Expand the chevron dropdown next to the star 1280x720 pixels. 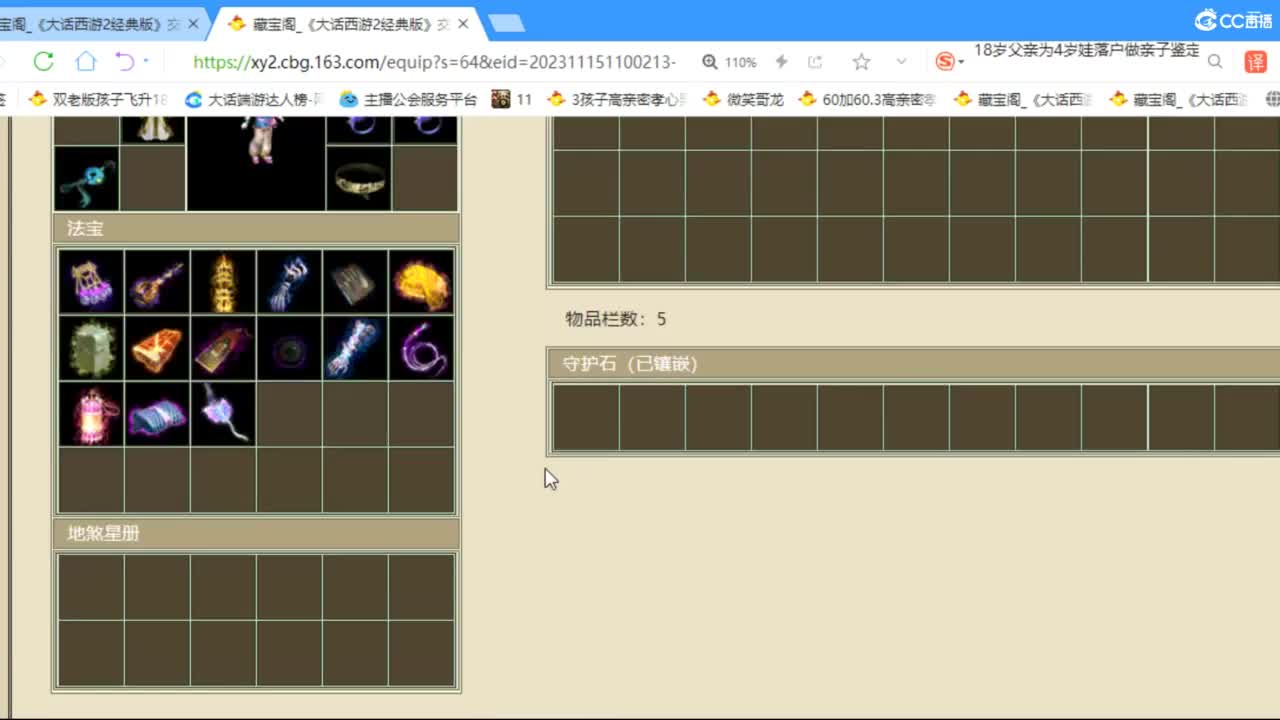(x=901, y=62)
